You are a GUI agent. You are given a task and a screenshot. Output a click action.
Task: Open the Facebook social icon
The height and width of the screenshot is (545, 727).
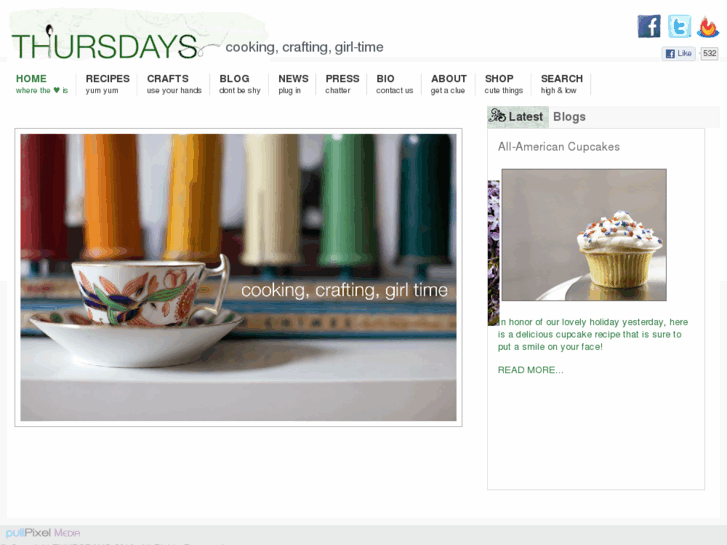click(649, 26)
